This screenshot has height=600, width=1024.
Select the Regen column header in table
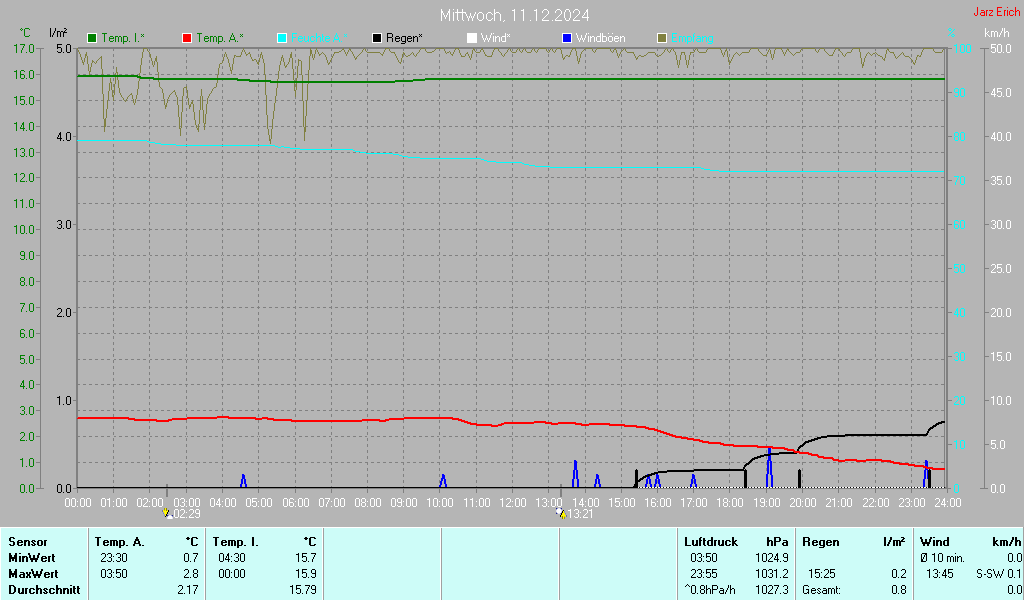tap(821, 542)
